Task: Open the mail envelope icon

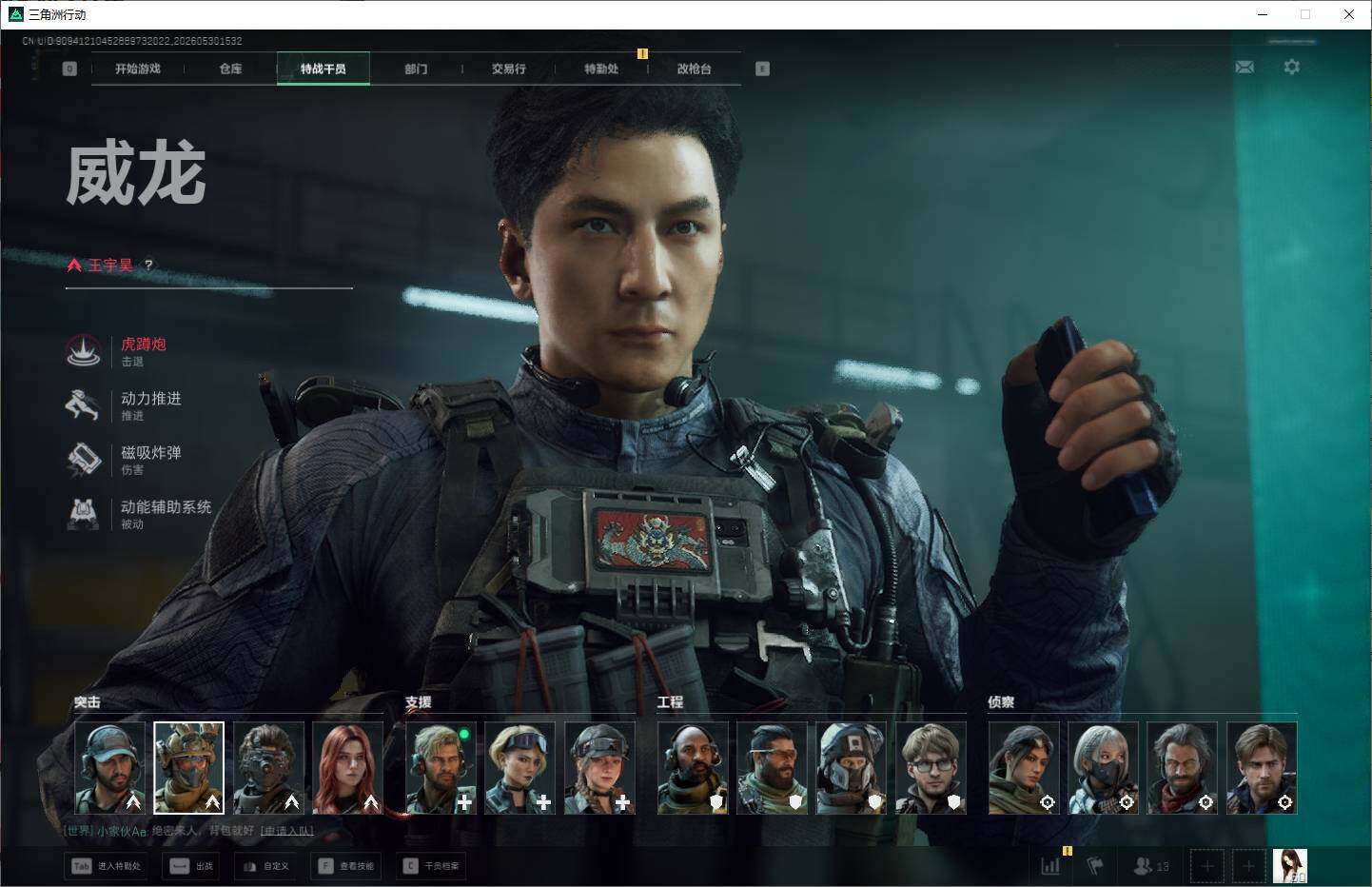Action: click(1245, 67)
